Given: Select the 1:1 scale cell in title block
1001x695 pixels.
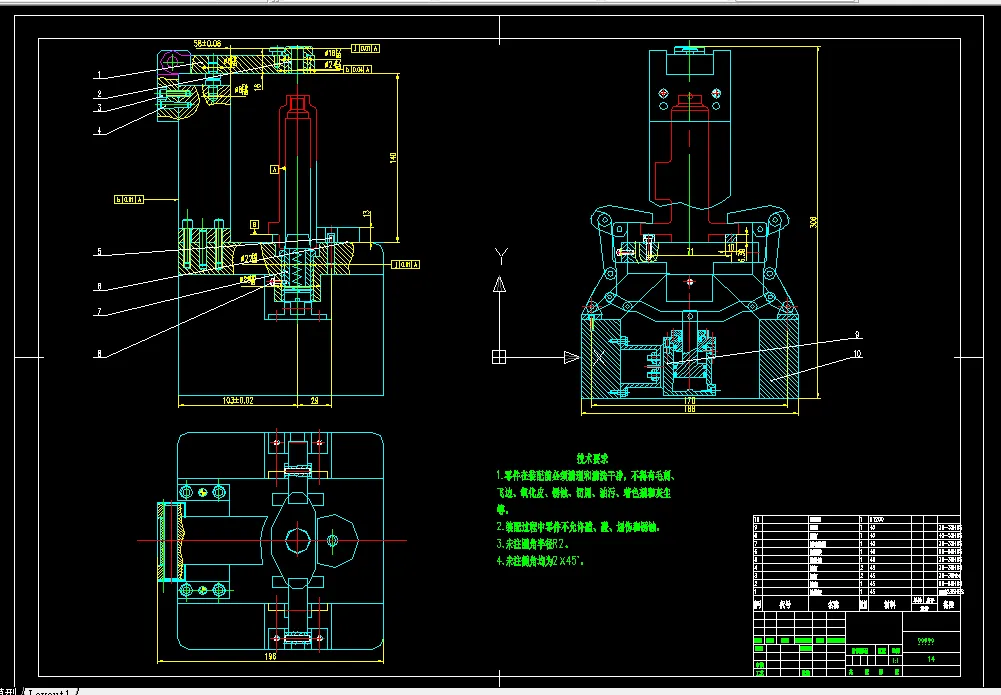Looking at the screenshot, I should coord(896,661).
